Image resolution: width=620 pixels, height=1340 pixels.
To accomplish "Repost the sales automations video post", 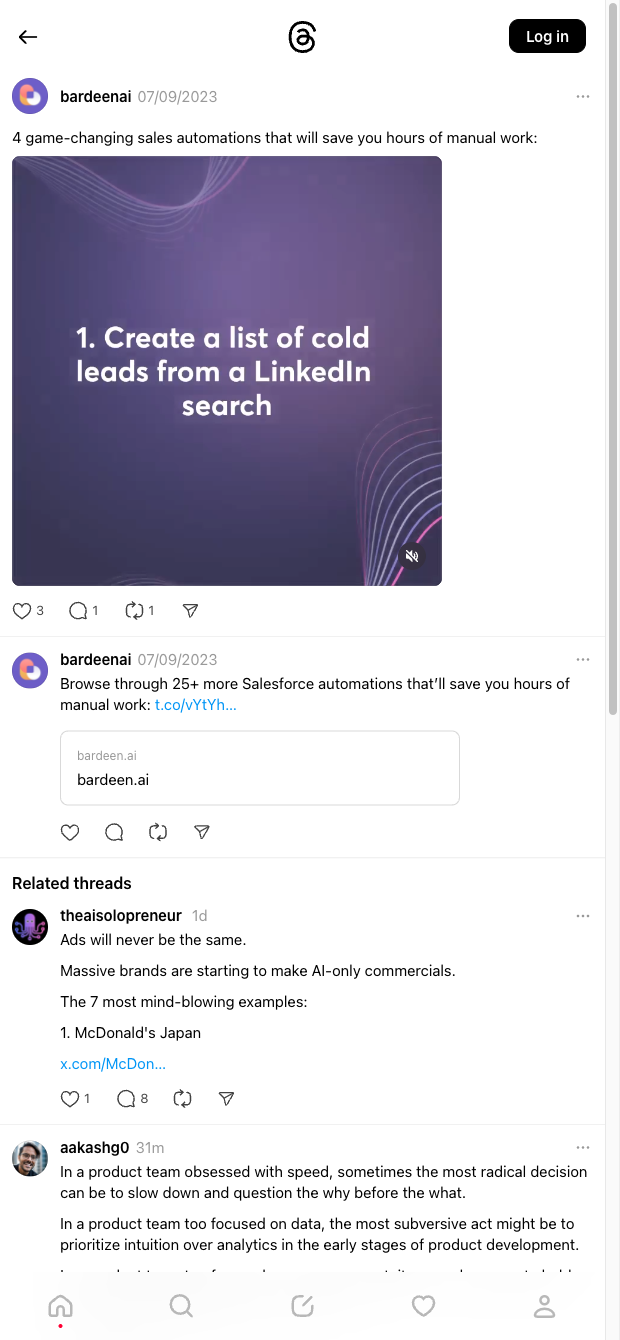I will 134,610.
